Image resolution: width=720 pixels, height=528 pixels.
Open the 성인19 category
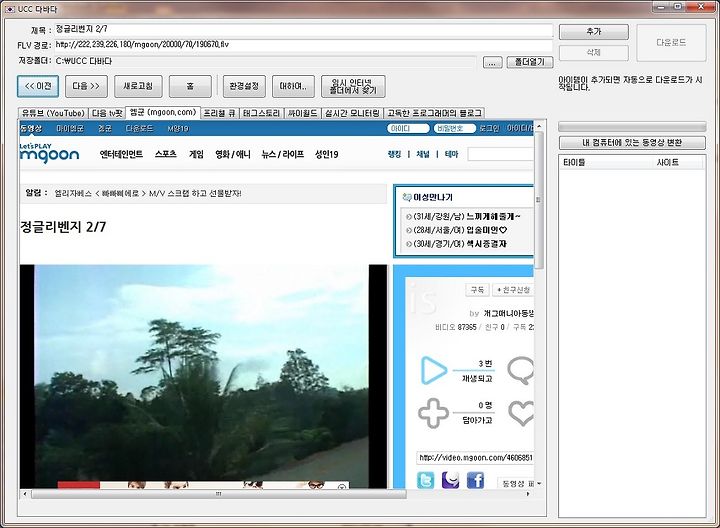pos(326,154)
